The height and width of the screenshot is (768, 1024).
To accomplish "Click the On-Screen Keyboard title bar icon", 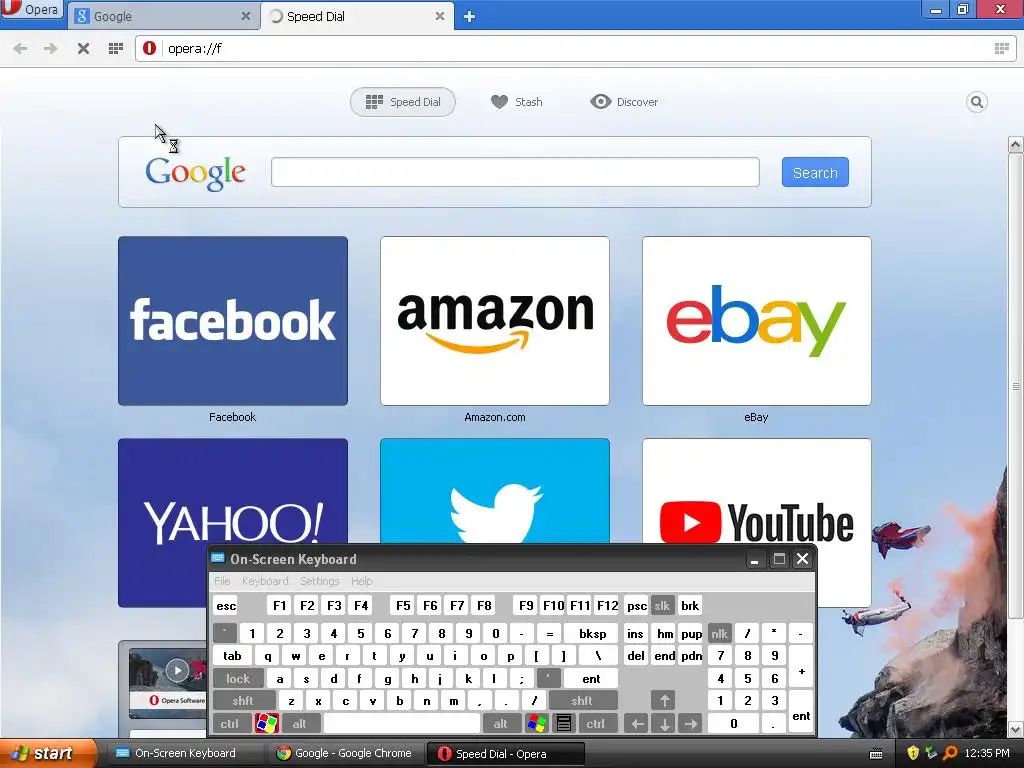I will [218, 558].
